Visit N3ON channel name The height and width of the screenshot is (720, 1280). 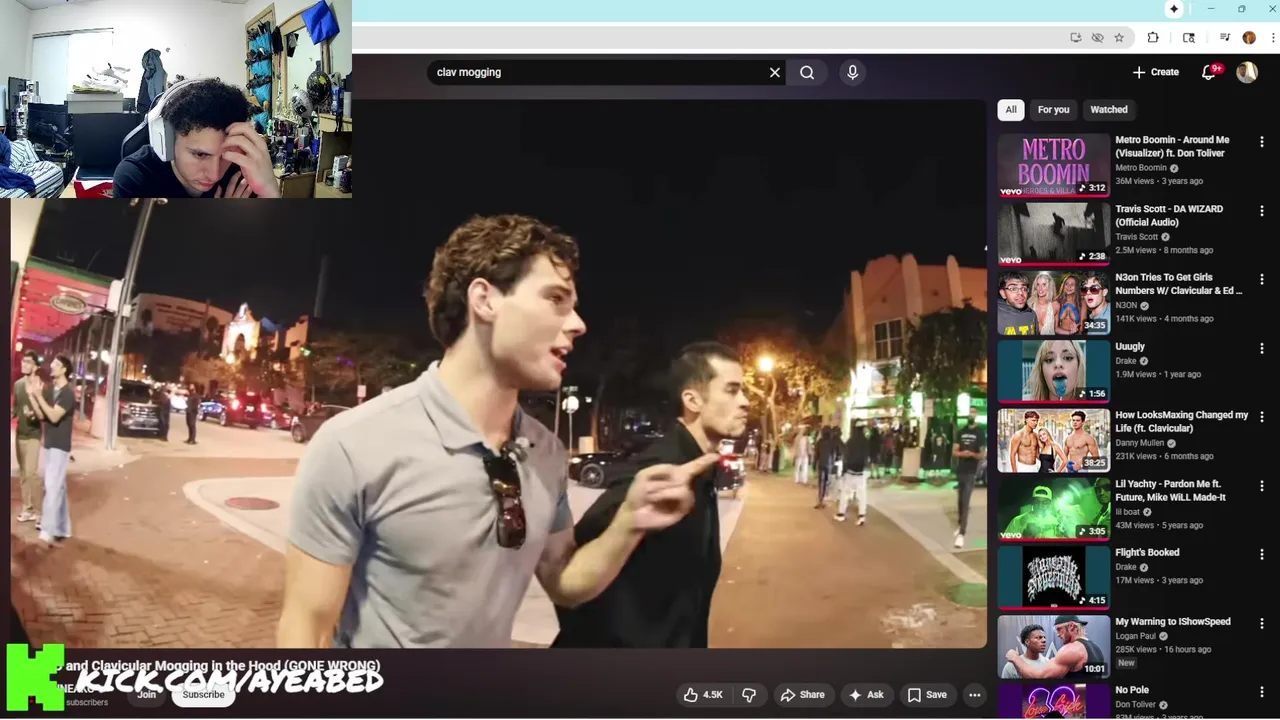(1126, 305)
